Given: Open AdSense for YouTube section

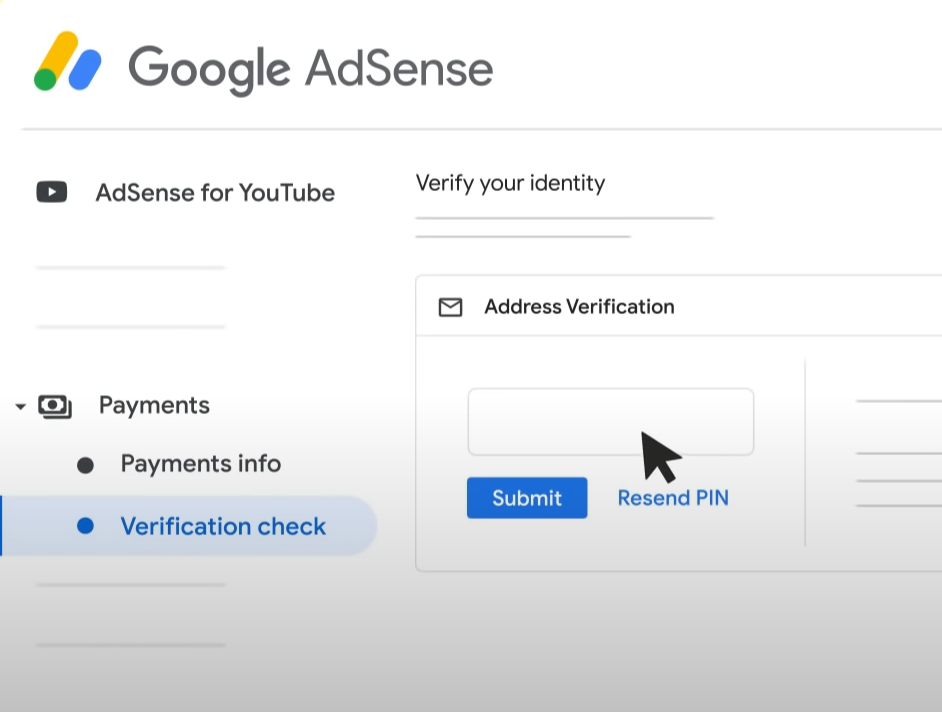Looking at the screenshot, I should pos(215,193).
